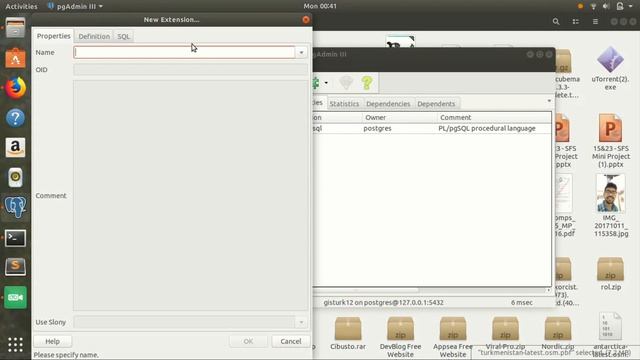Expand the Use Slony dropdown
The image size is (640, 360).
point(301,322)
